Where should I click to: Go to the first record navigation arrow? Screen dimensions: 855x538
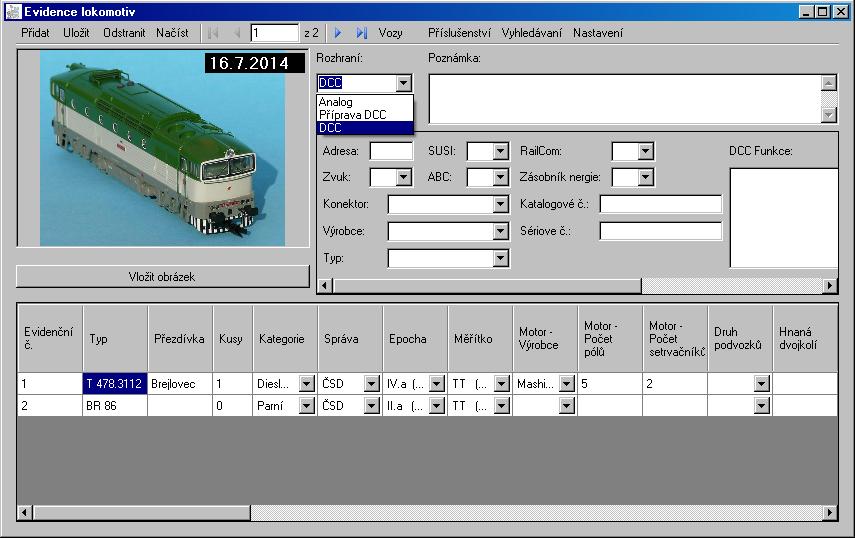pyautogui.click(x=213, y=33)
